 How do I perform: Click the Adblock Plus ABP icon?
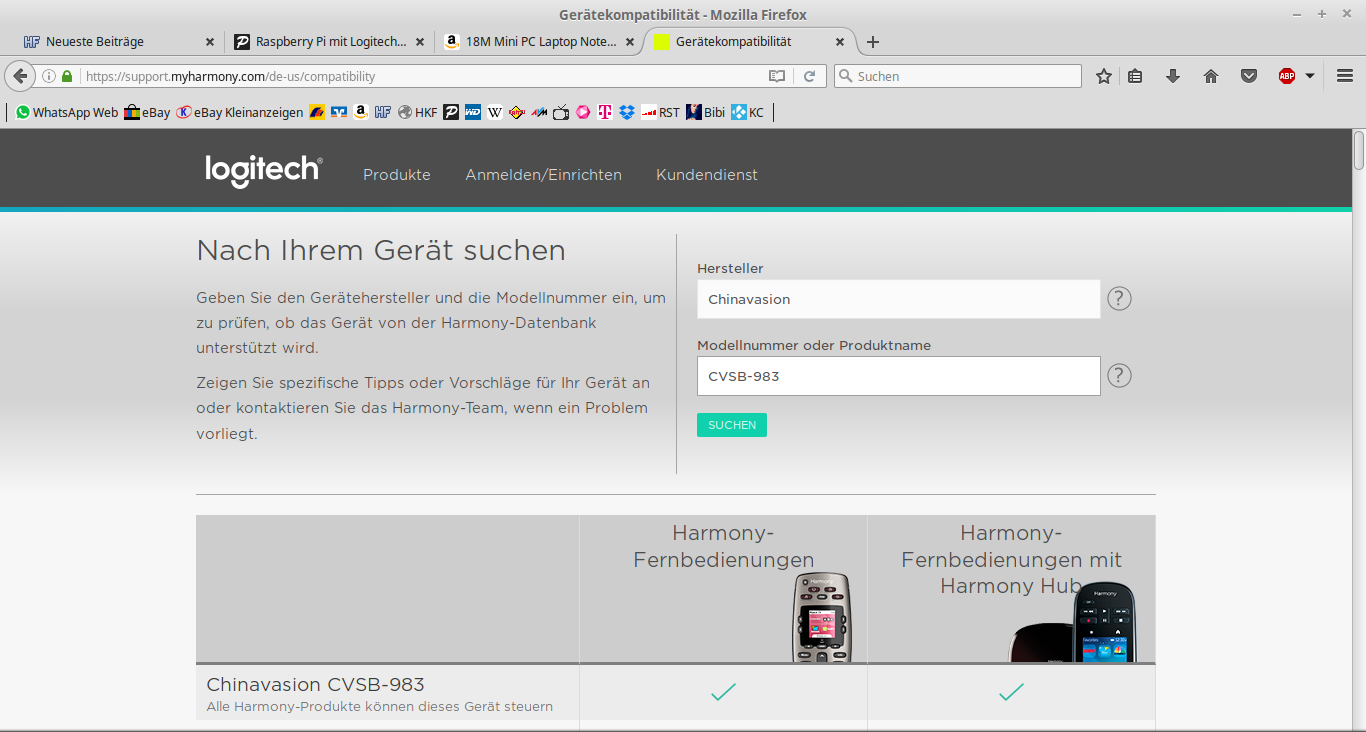coord(1287,76)
